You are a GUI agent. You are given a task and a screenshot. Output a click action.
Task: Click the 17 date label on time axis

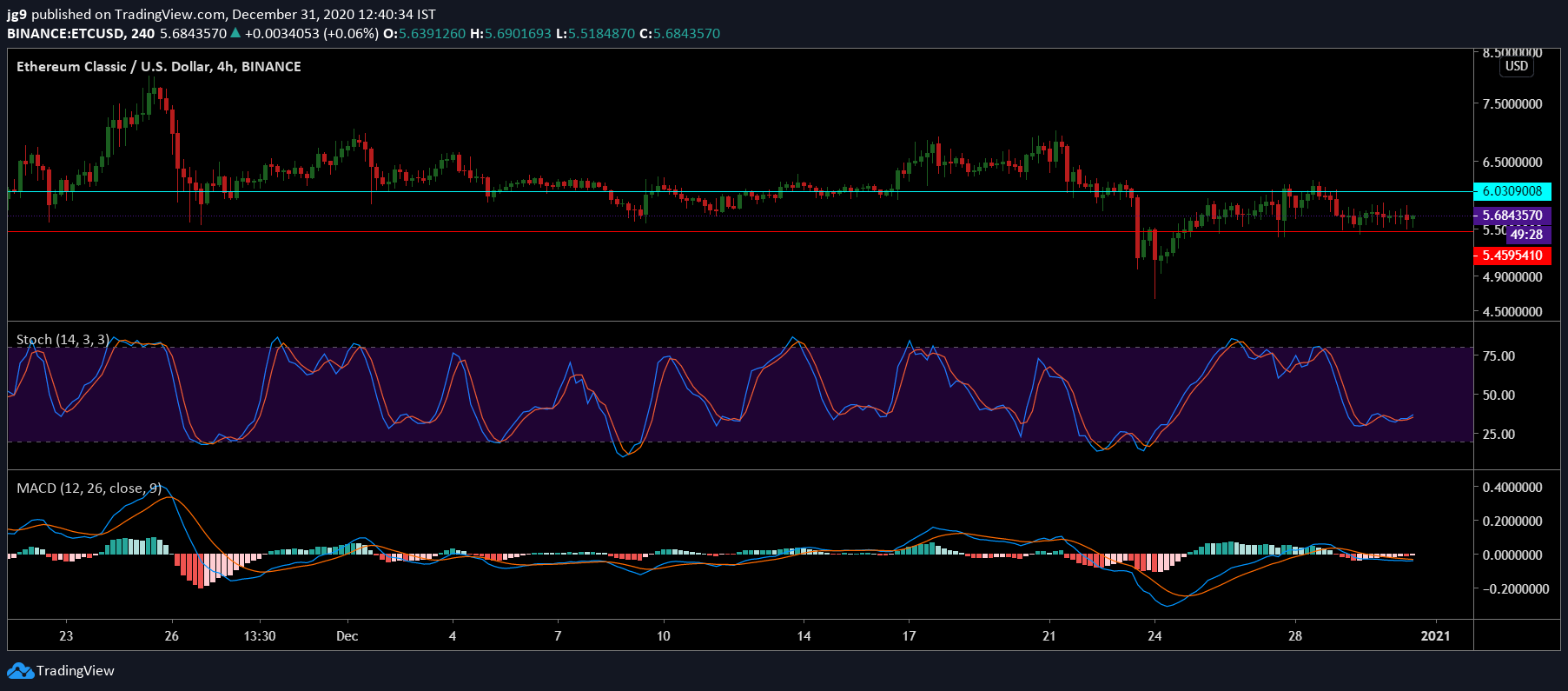click(909, 636)
